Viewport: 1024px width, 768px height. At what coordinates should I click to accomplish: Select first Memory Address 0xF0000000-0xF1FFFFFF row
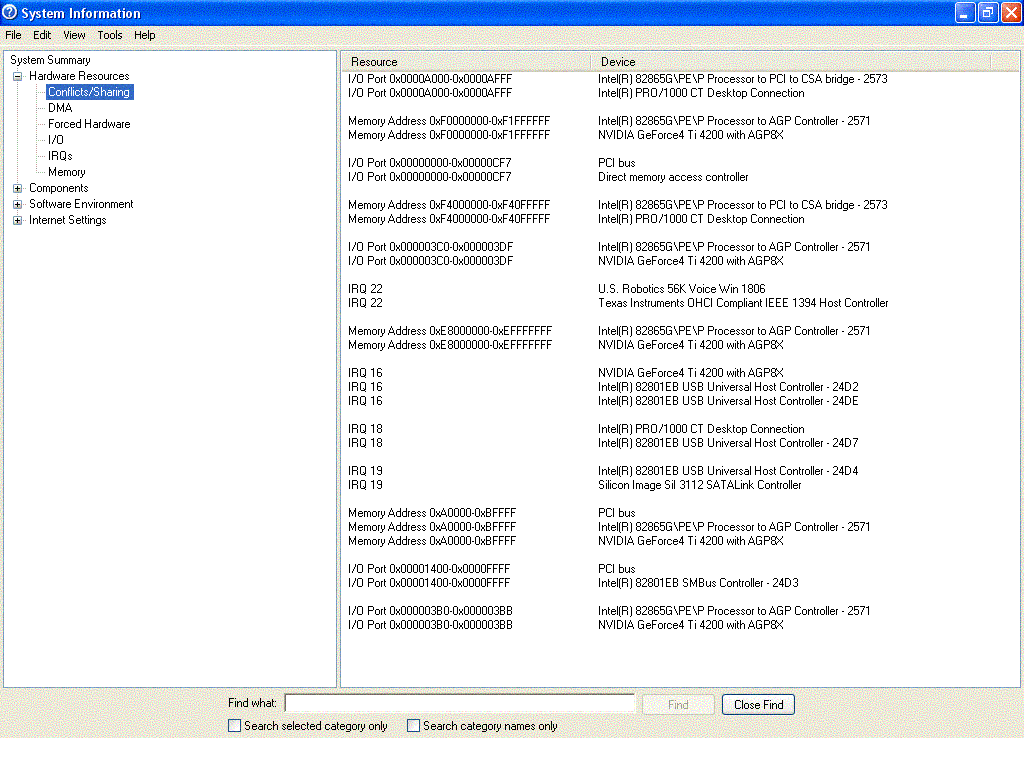click(x=449, y=121)
